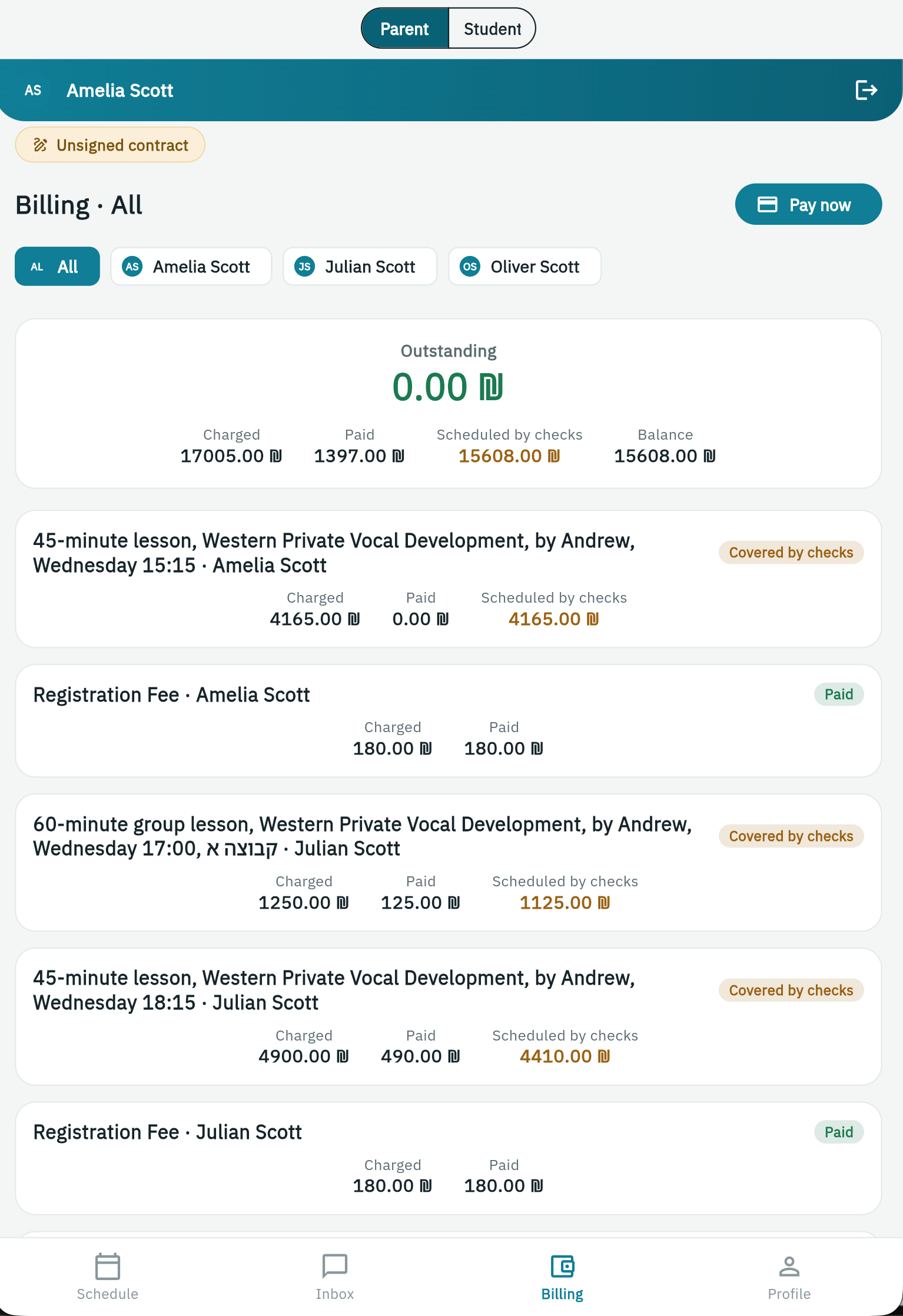Switch to Parent view

pos(405,28)
